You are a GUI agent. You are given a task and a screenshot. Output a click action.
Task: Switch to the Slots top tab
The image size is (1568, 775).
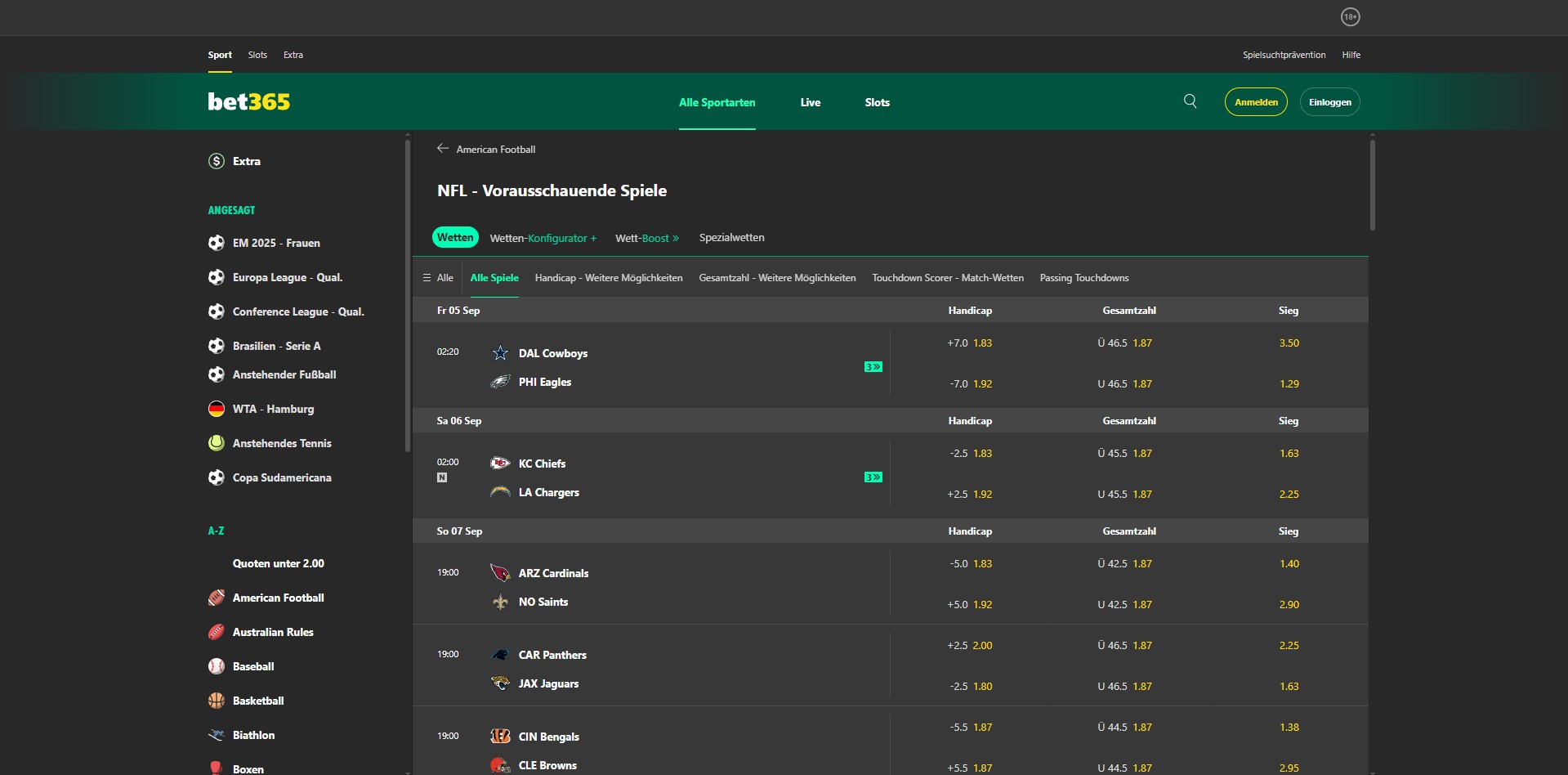coord(257,55)
